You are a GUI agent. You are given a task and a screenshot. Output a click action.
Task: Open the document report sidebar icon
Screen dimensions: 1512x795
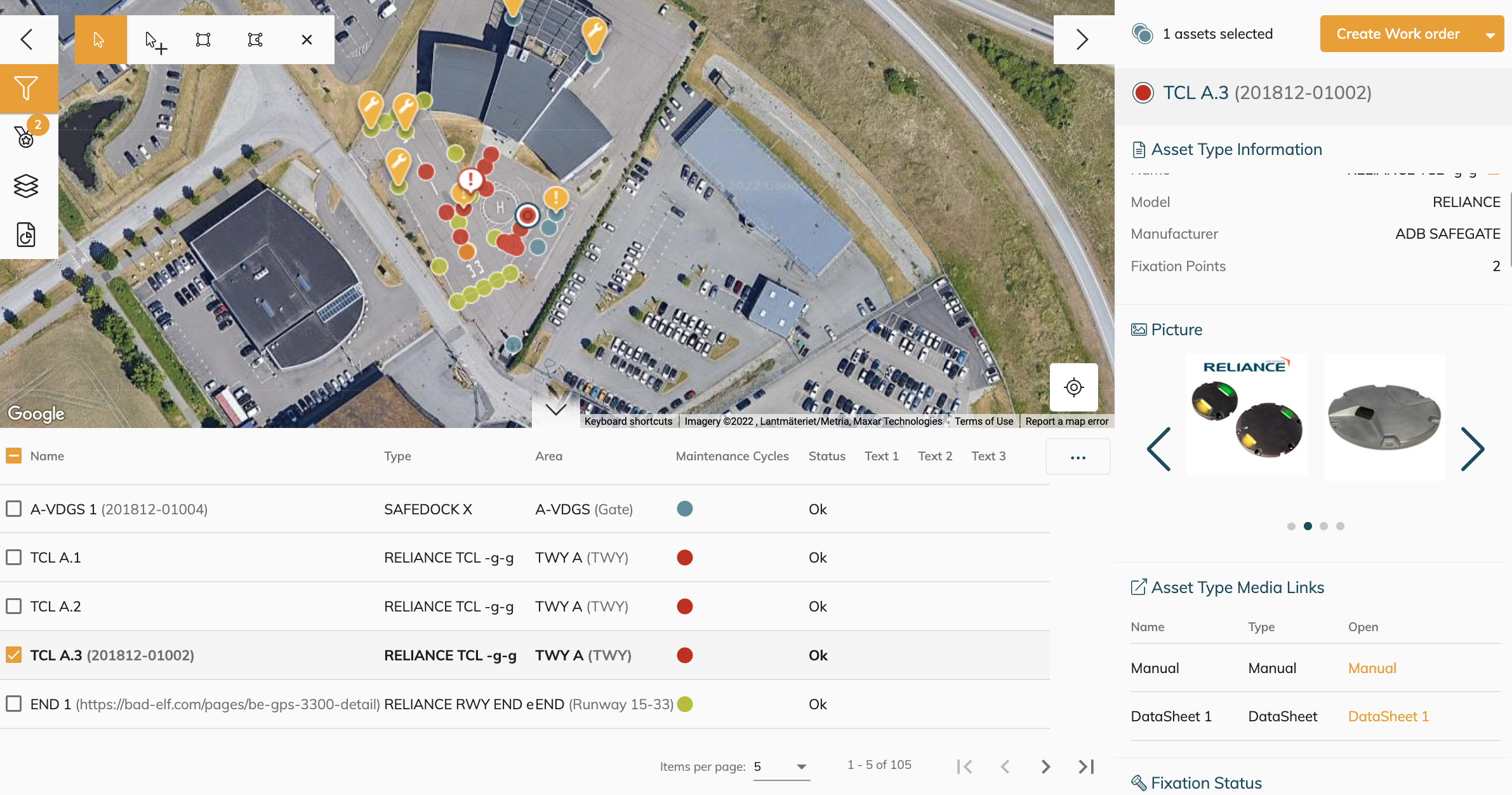[26, 234]
